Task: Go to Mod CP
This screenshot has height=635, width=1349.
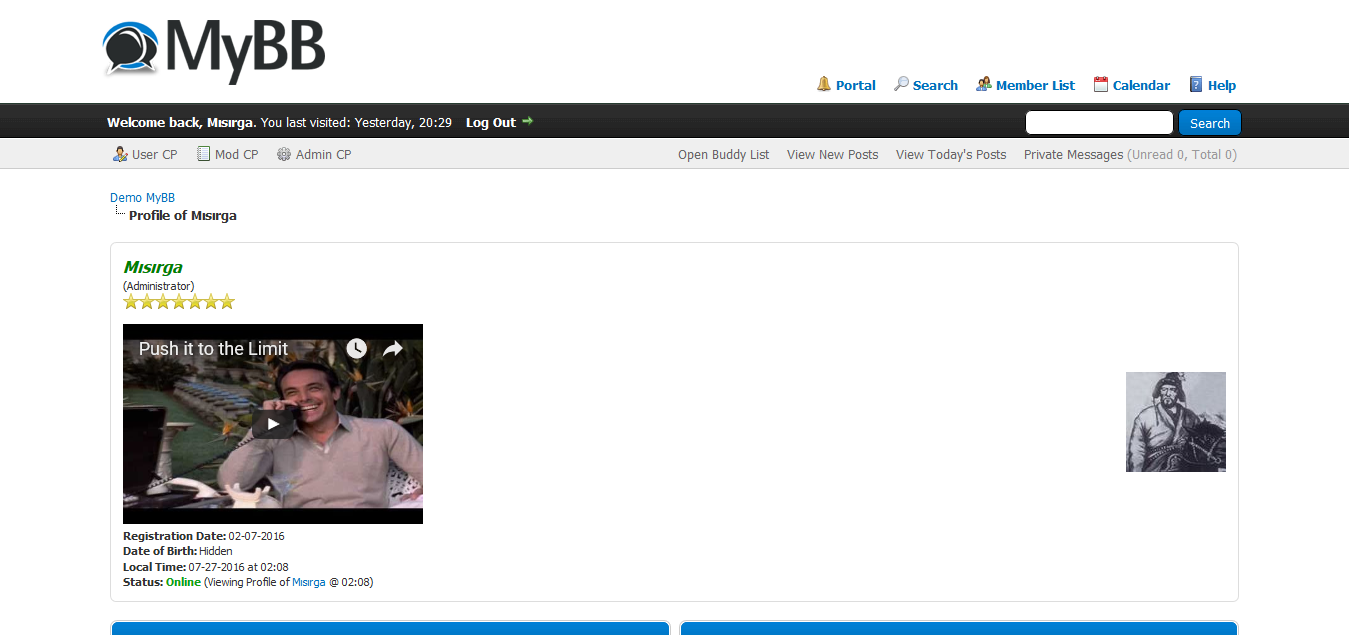Action: 236,154
